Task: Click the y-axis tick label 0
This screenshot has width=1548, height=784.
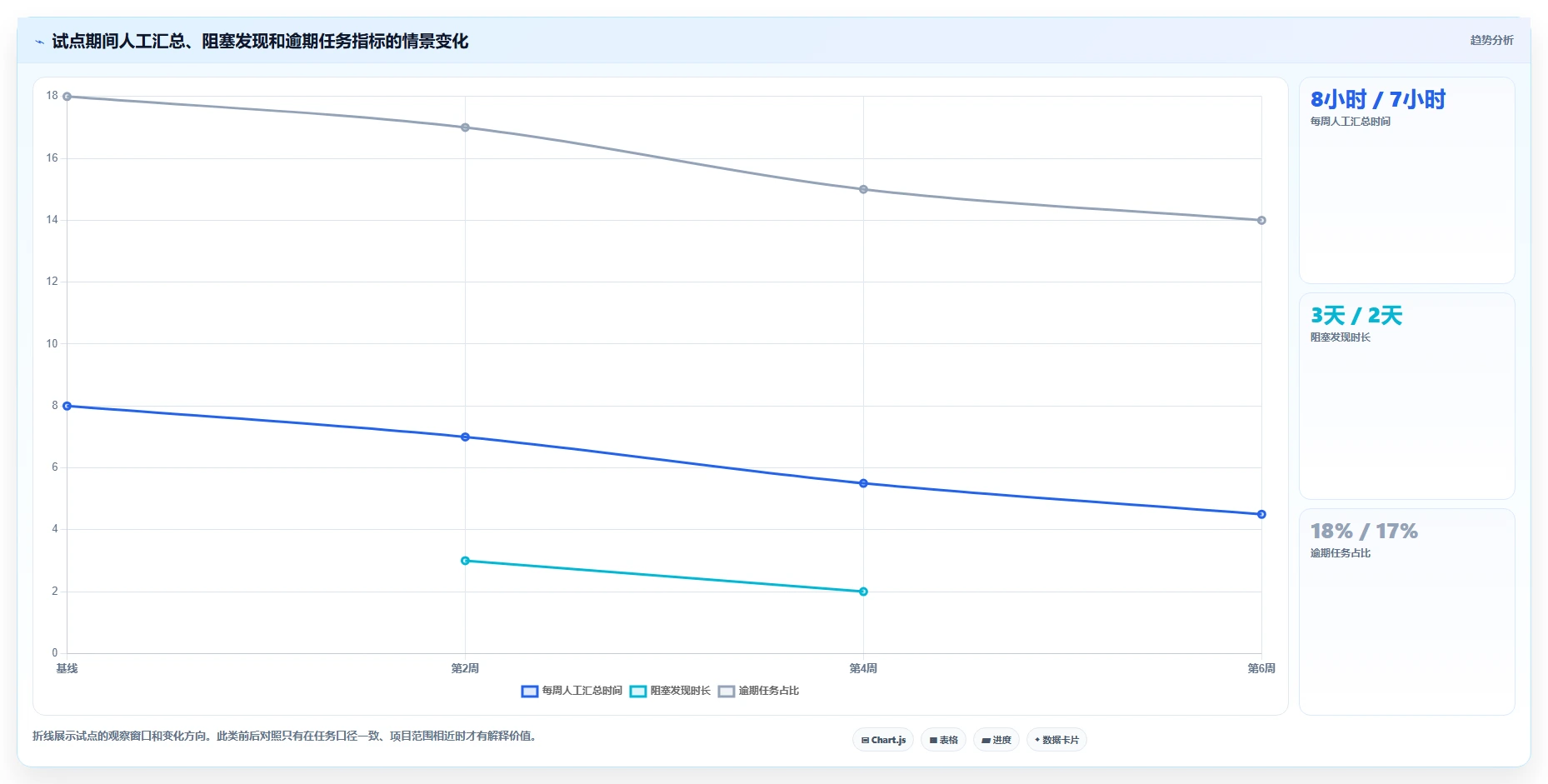Action: pyautogui.click(x=55, y=653)
